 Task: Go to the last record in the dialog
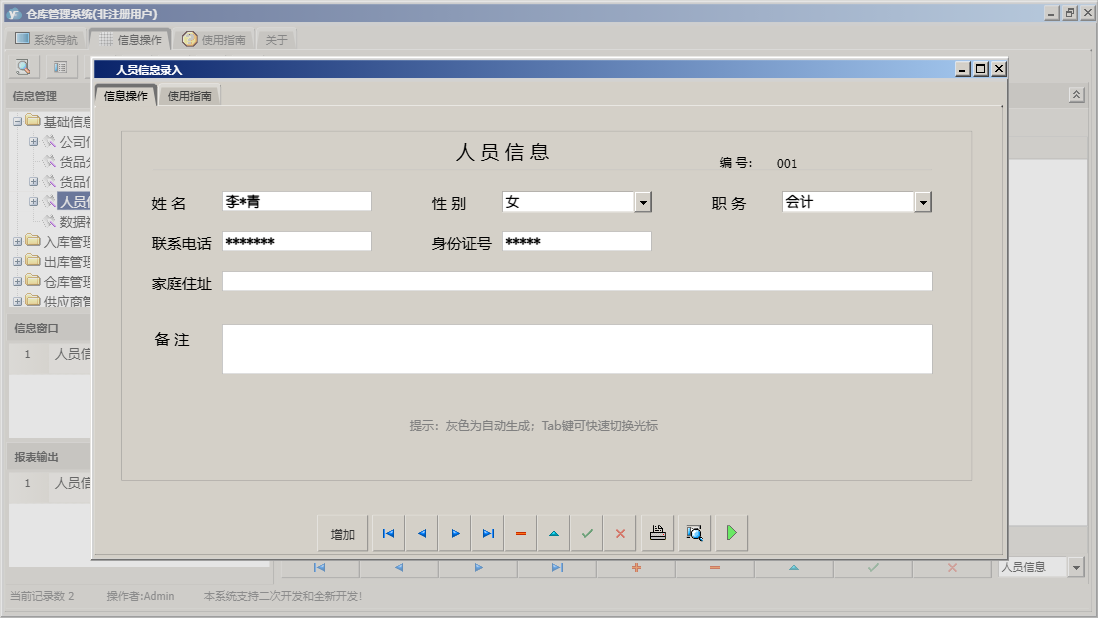[x=488, y=533]
